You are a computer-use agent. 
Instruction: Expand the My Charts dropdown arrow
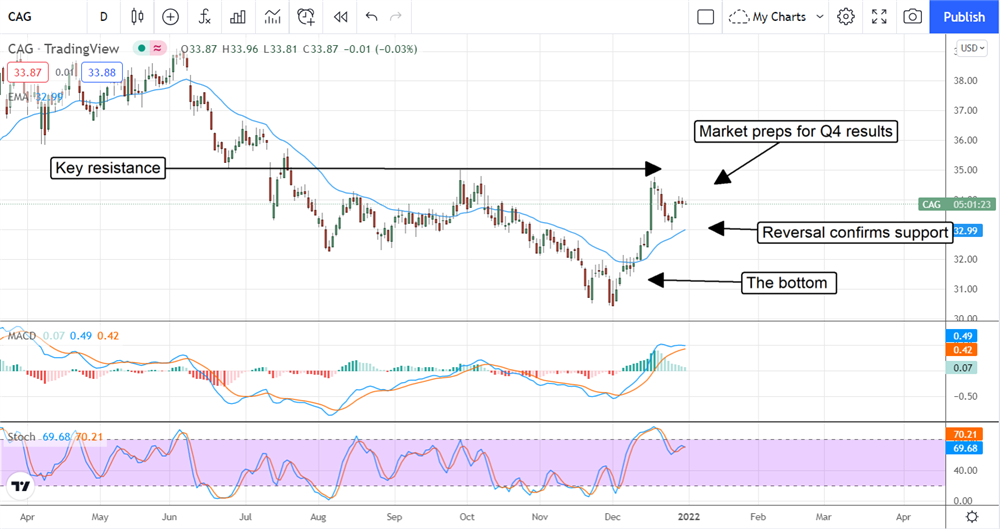[x=820, y=17]
